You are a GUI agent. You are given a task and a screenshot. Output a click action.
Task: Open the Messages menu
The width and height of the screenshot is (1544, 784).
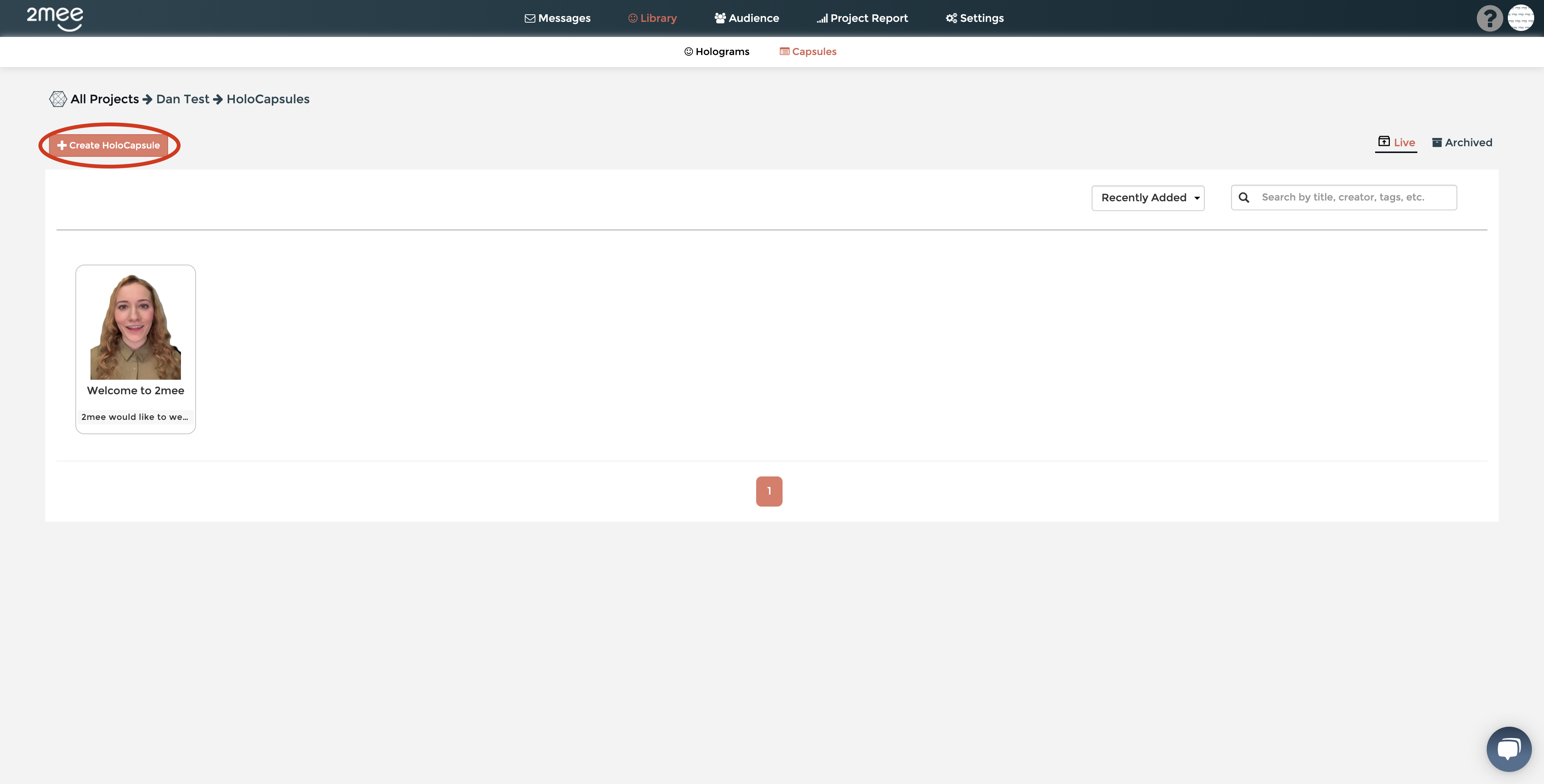pyautogui.click(x=558, y=18)
